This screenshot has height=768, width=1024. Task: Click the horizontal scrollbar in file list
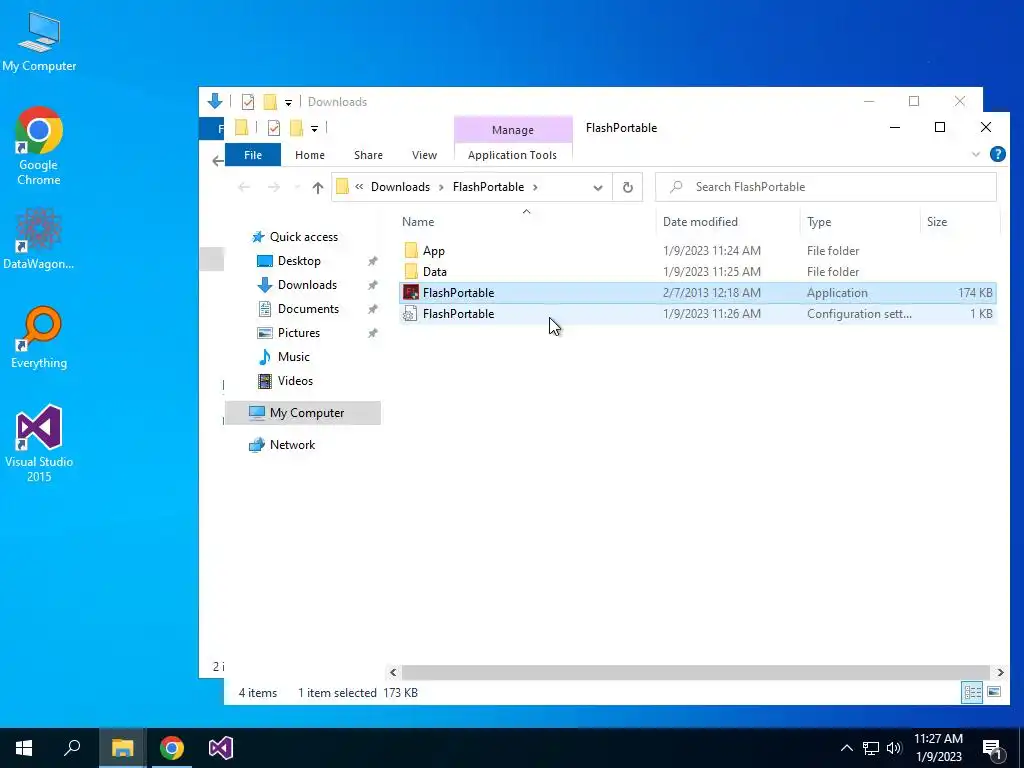[696, 672]
